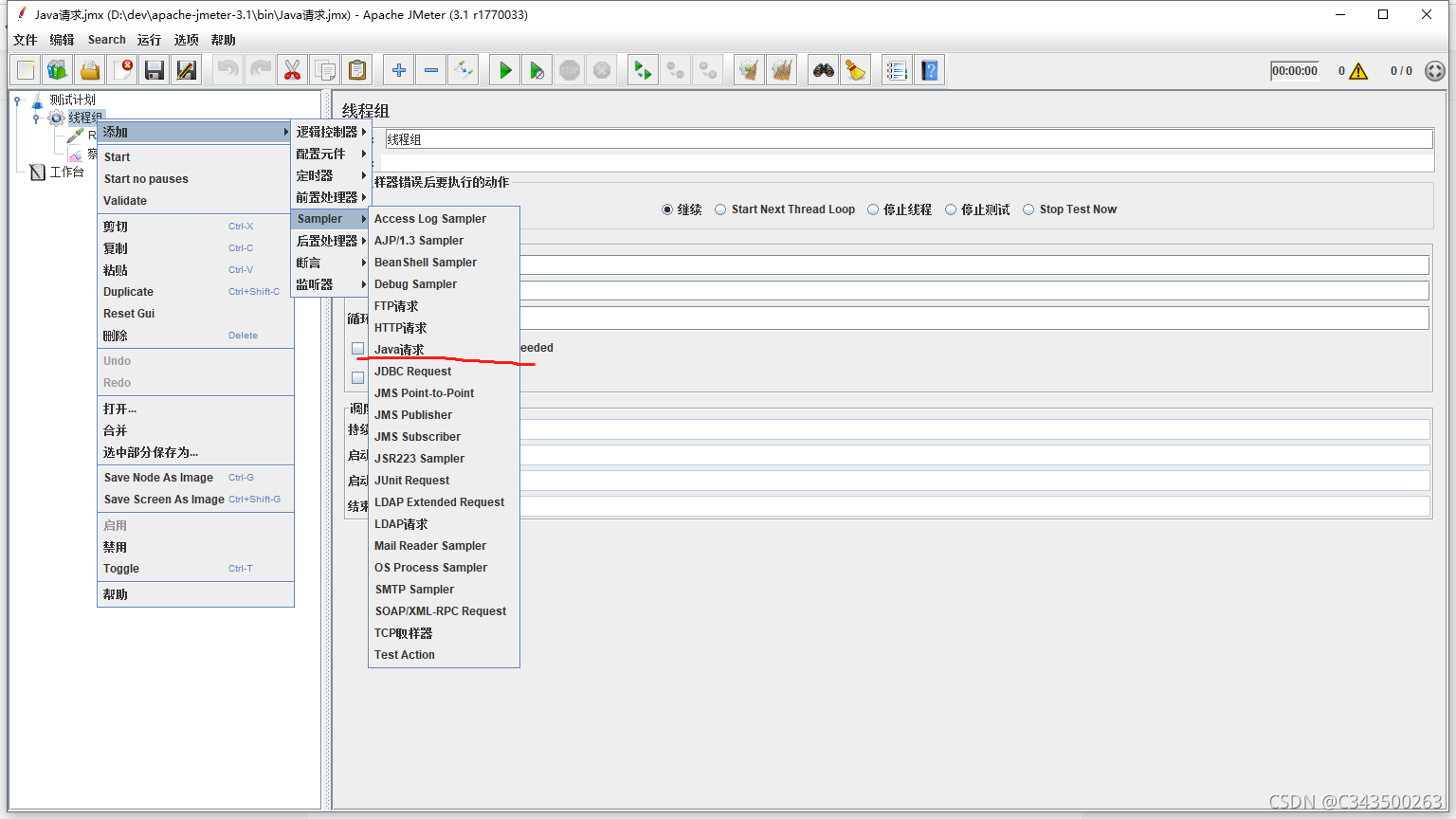This screenshot has width=1456, height=819.
Task: Choose Test Action from the Sampler list
Action: coord(444,655)
